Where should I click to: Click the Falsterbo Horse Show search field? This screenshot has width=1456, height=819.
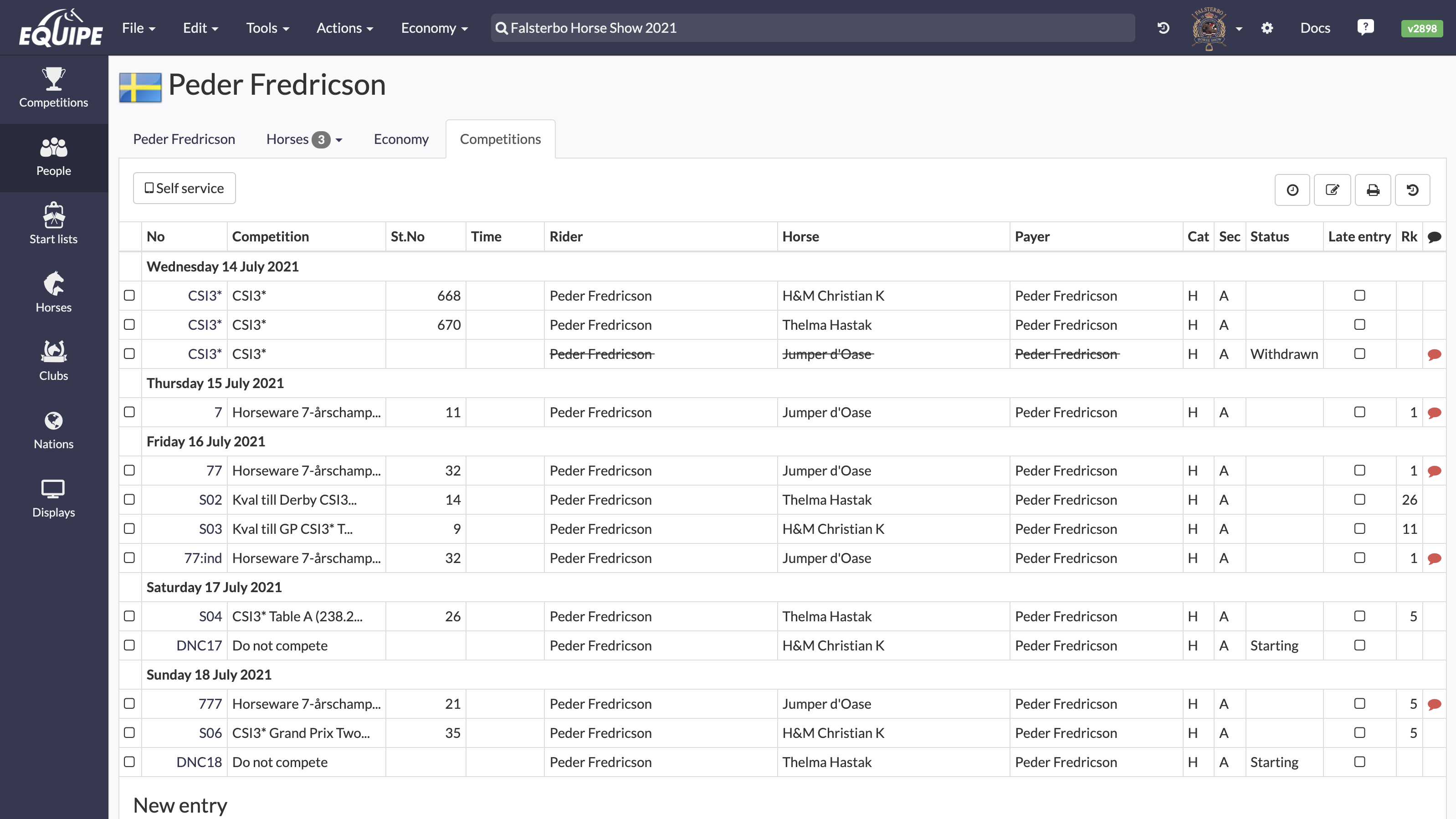(813, 28)
